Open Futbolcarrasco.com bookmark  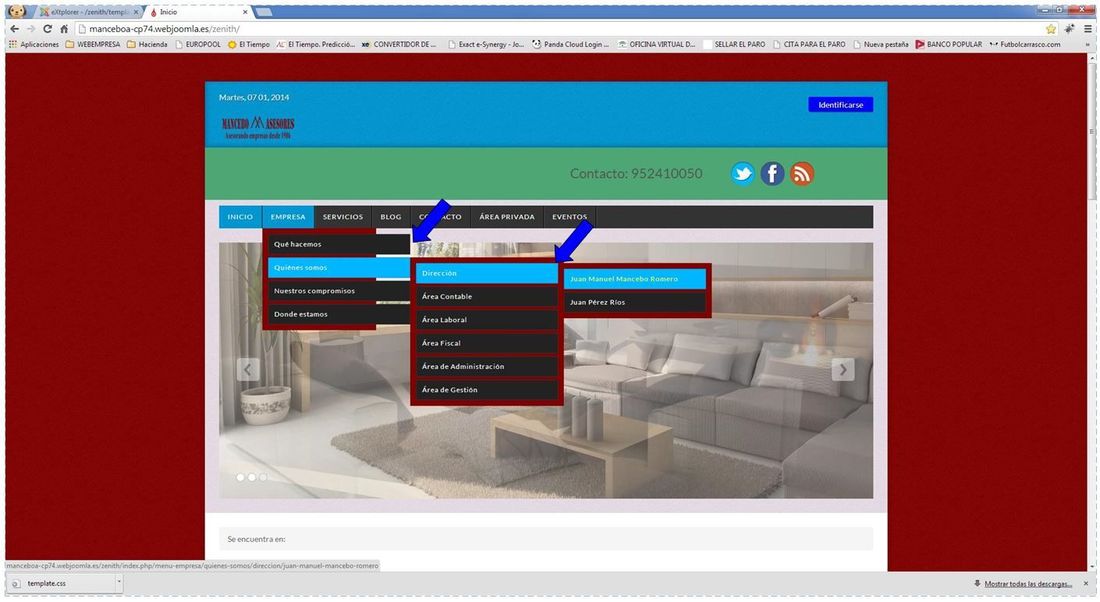[x=1025, y=44]
